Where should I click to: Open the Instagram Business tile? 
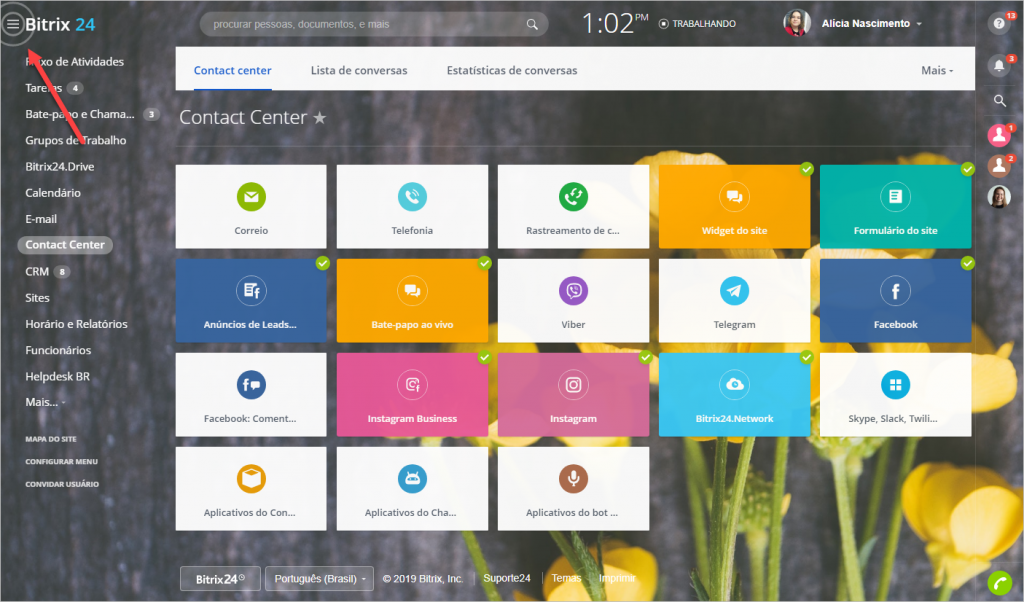point(412,395)
